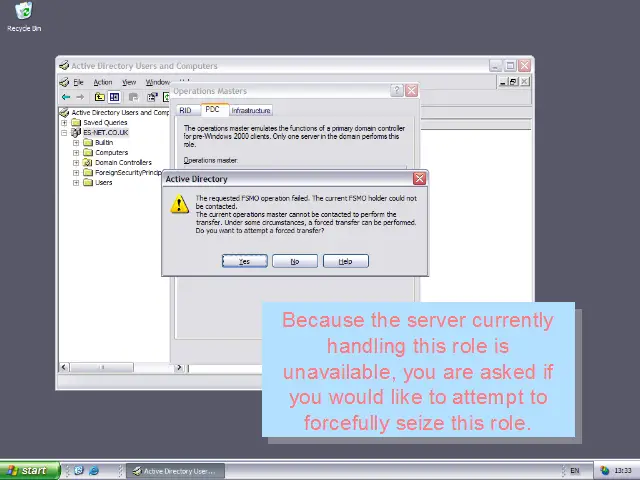Viewport: 640px width, 480px height.
Task: Toggle the Show/Hide console tree icon
Action: (114, 97)
